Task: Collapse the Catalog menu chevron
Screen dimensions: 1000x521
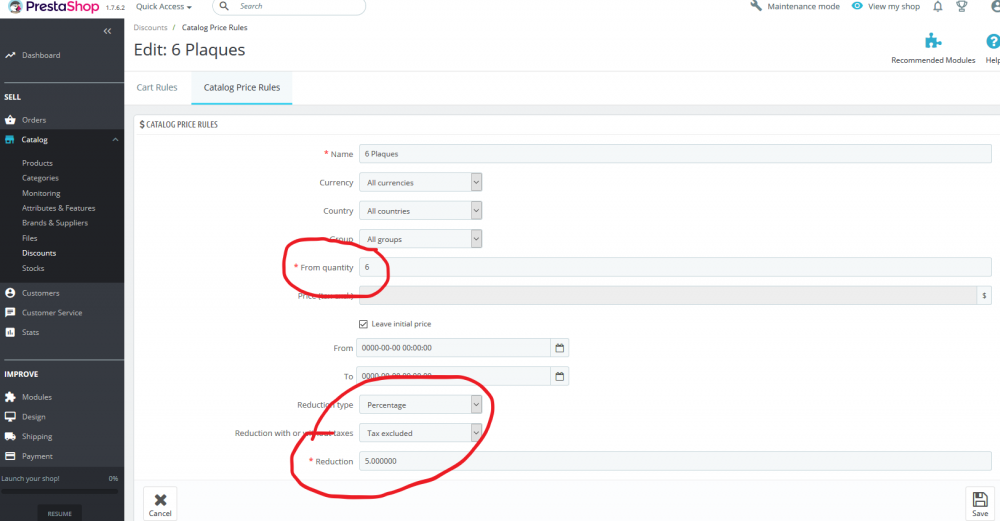Action: point(115,140)
